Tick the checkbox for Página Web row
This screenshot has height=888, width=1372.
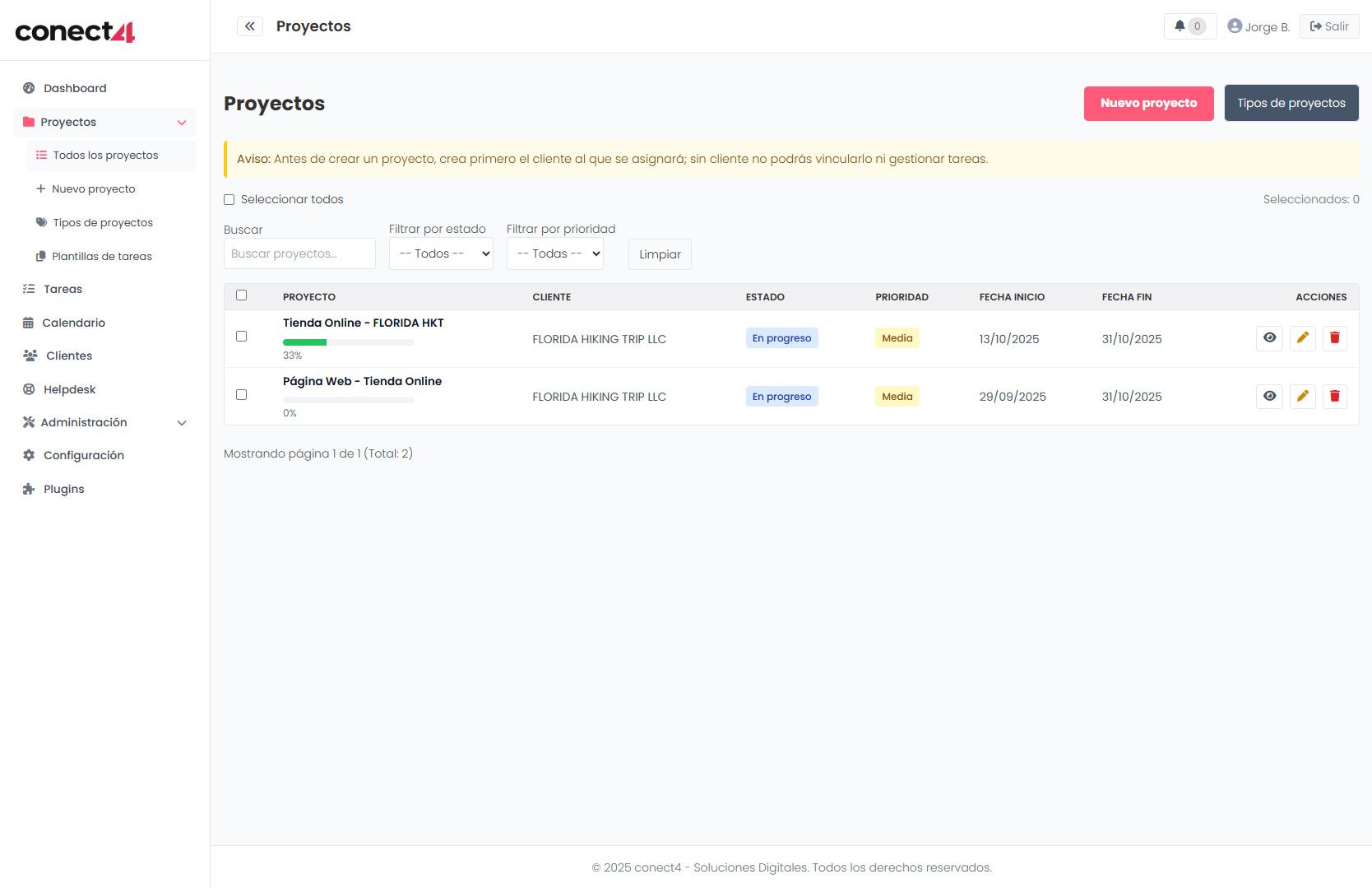[242, 395]
